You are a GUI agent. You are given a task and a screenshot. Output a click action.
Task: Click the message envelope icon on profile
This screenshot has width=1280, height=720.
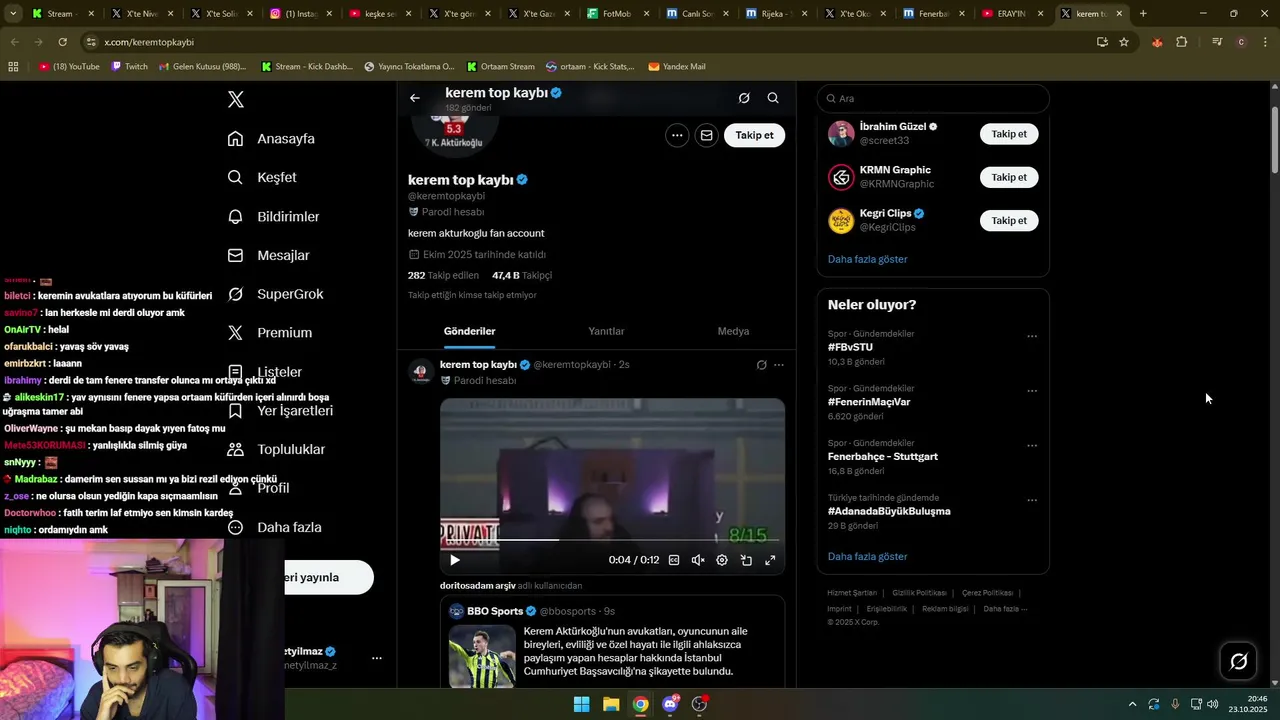click(x=706, y=135)
